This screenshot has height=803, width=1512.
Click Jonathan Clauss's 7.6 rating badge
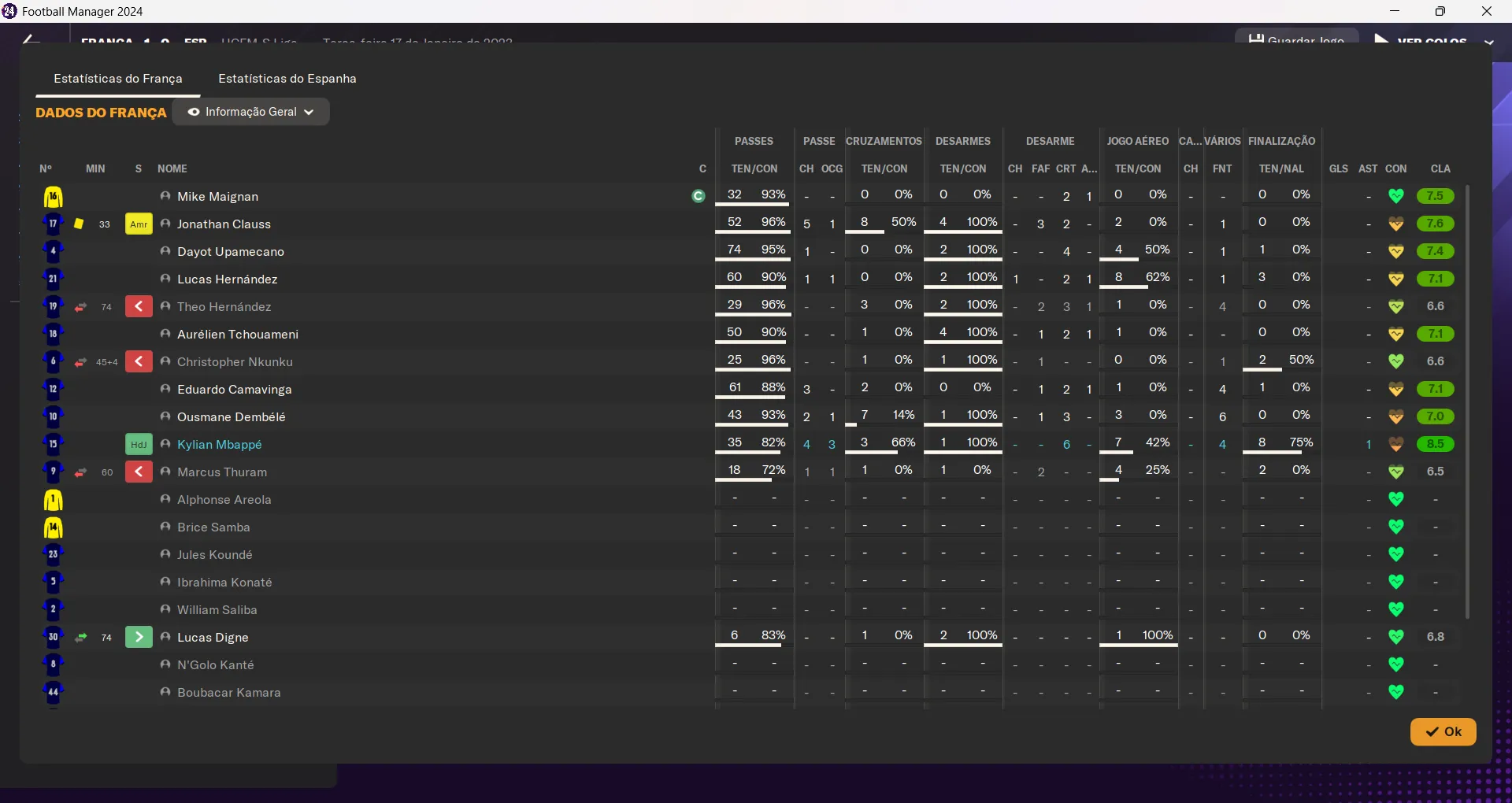1435,224
